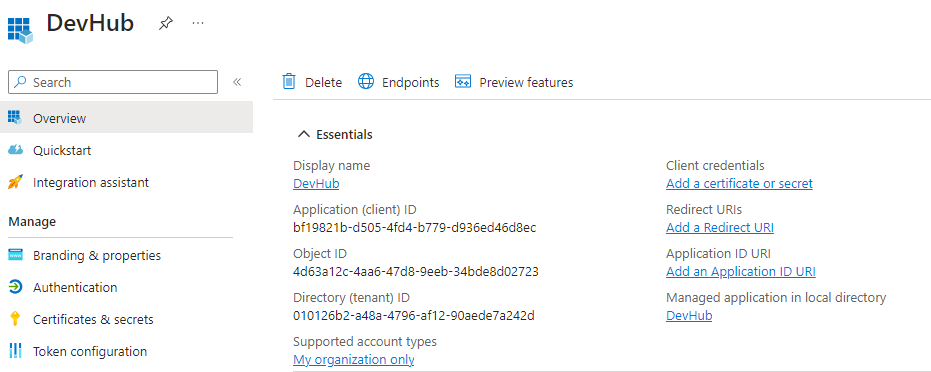This screenshot has height=372, width=931.
Task: Click the Object ID label
Action: click(x=319, y=254)
